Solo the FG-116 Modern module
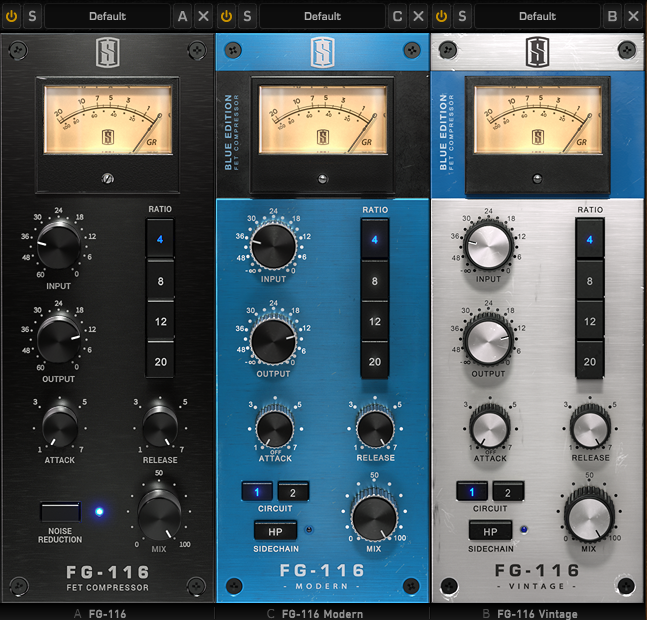647x620 pixels. pos(247,16)
